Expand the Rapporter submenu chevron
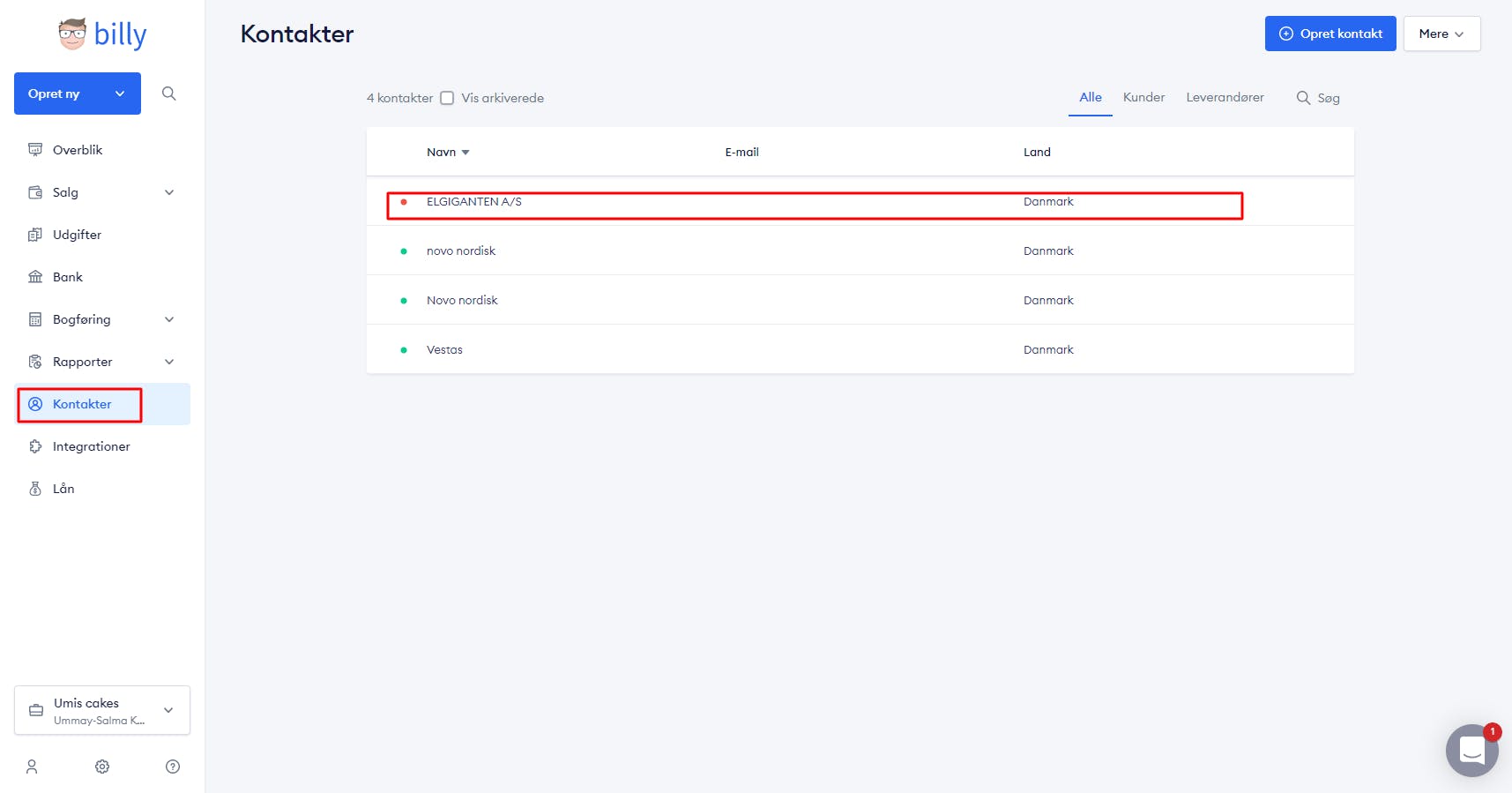The width and height of the screenshot is (1512, 793). 169,362
